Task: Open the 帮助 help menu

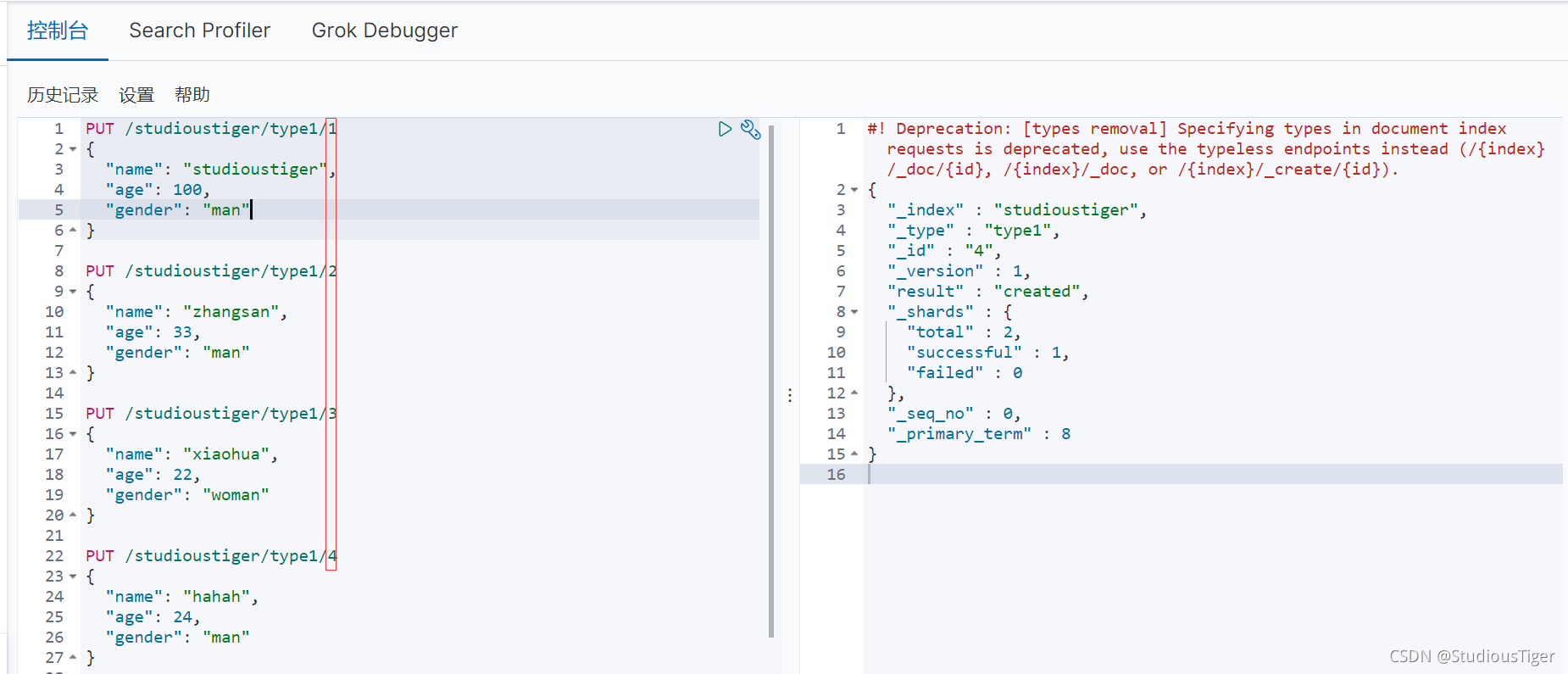Action: click(x=192, y=95)
